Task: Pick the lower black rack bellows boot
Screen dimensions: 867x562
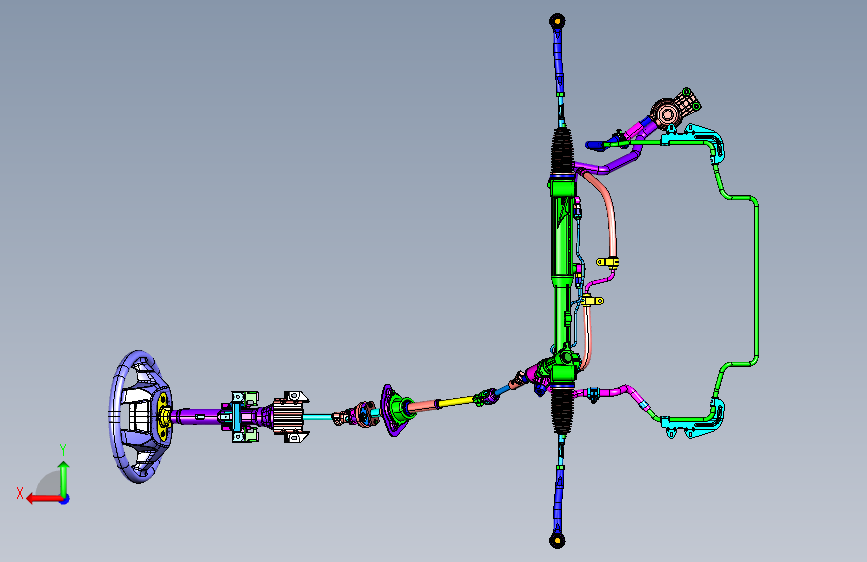Action: tap(562, 410)
